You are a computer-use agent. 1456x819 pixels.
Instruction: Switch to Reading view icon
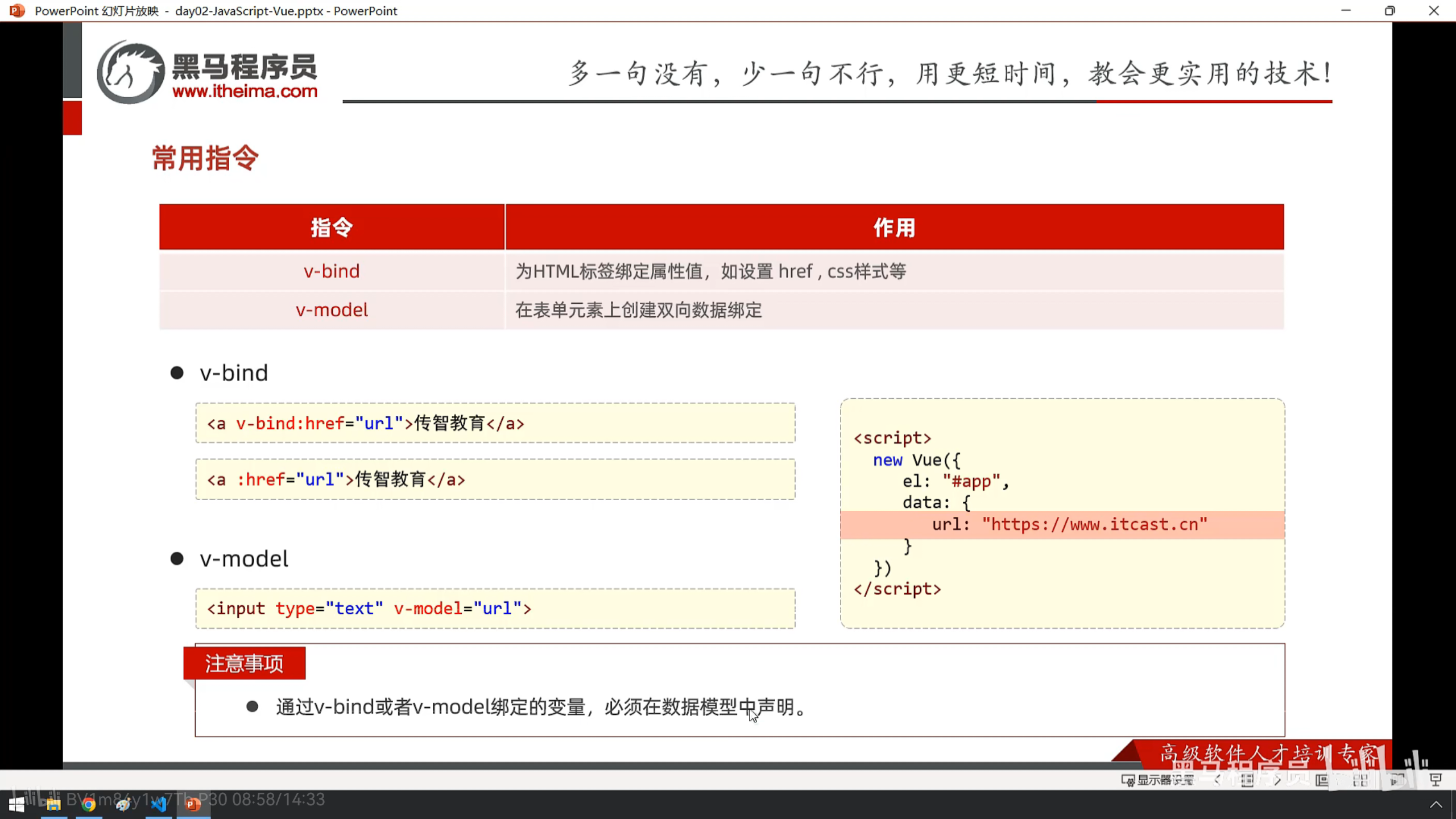coord(1398,780)
